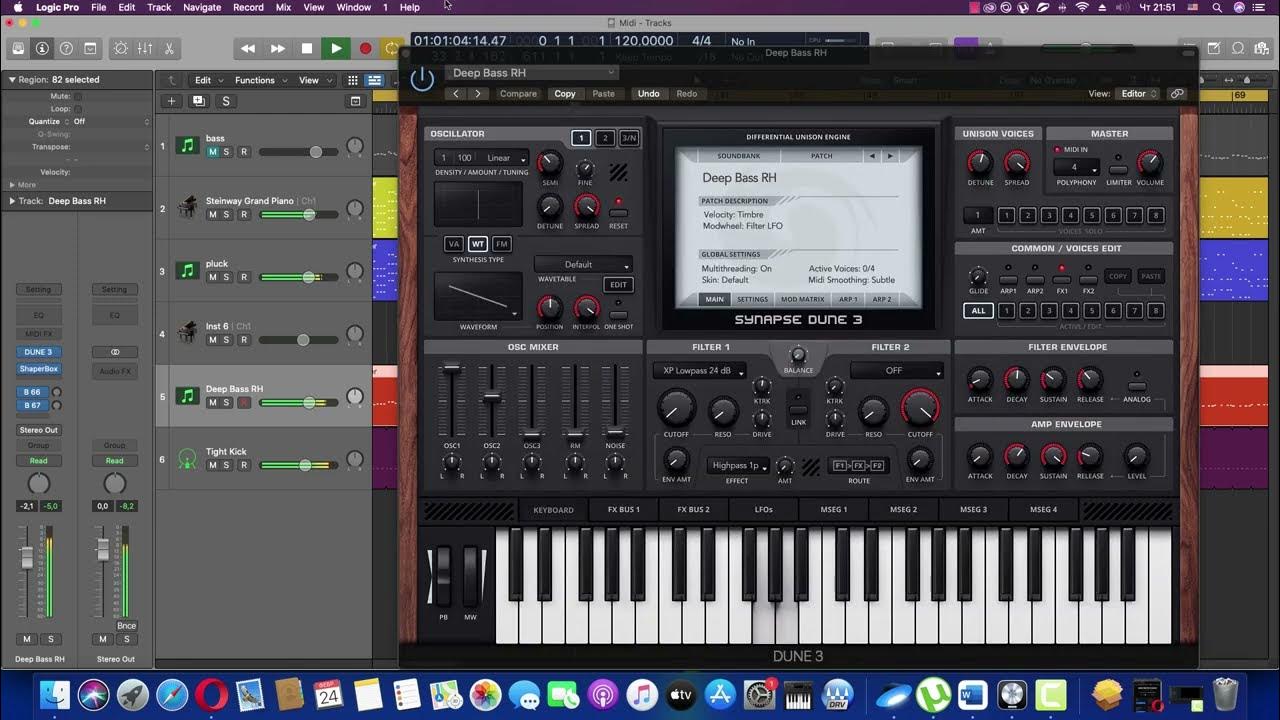
Task: Open the Editors scissors icon
Action: coord(169,48)
